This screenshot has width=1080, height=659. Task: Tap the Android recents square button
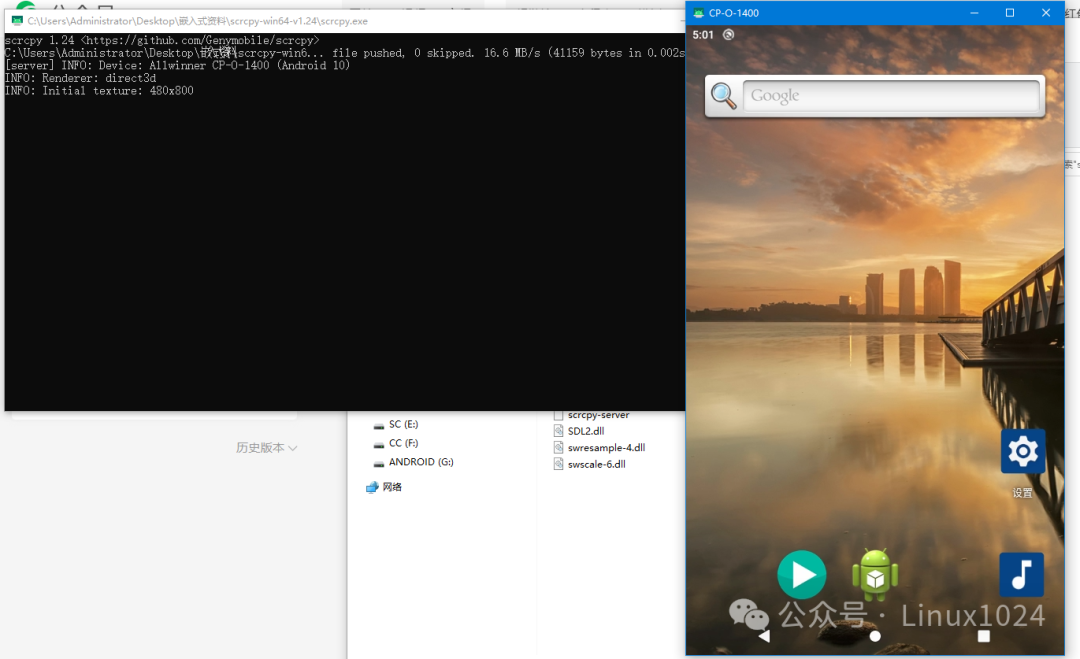tap(983, 636)
